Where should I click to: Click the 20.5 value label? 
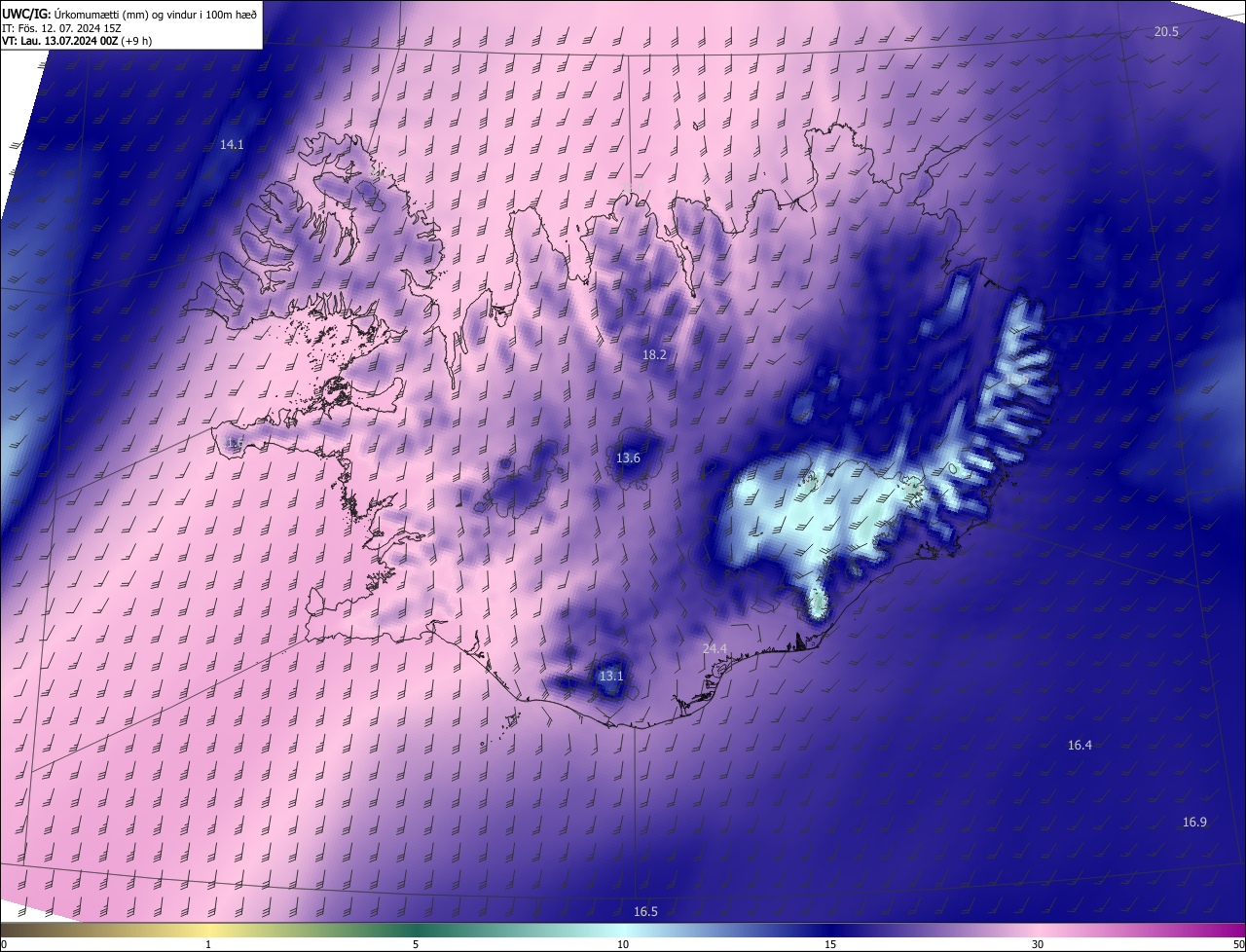[x=1166, y=32]
